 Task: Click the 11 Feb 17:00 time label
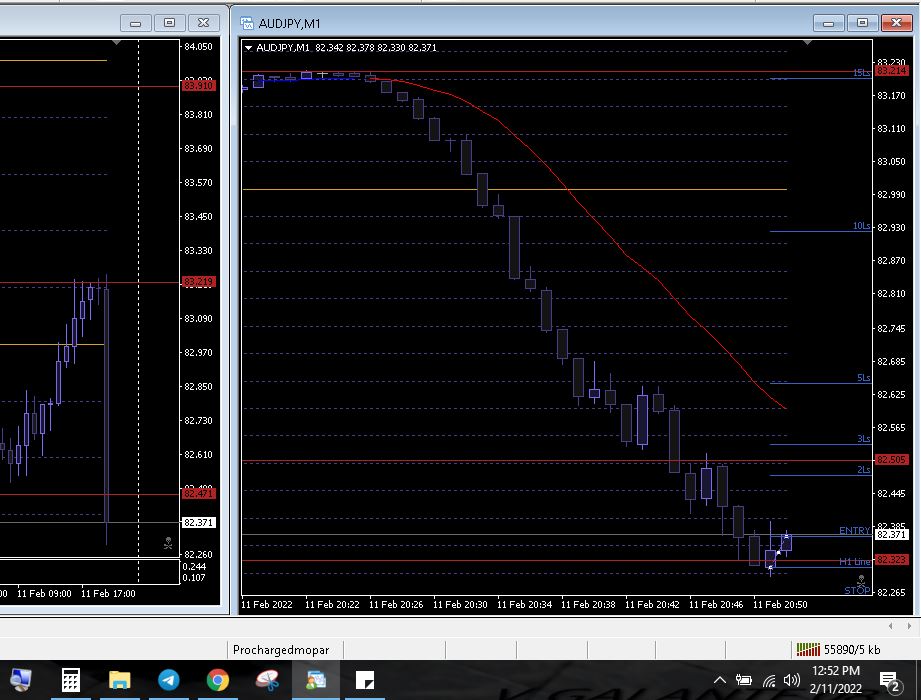[108, 594]
